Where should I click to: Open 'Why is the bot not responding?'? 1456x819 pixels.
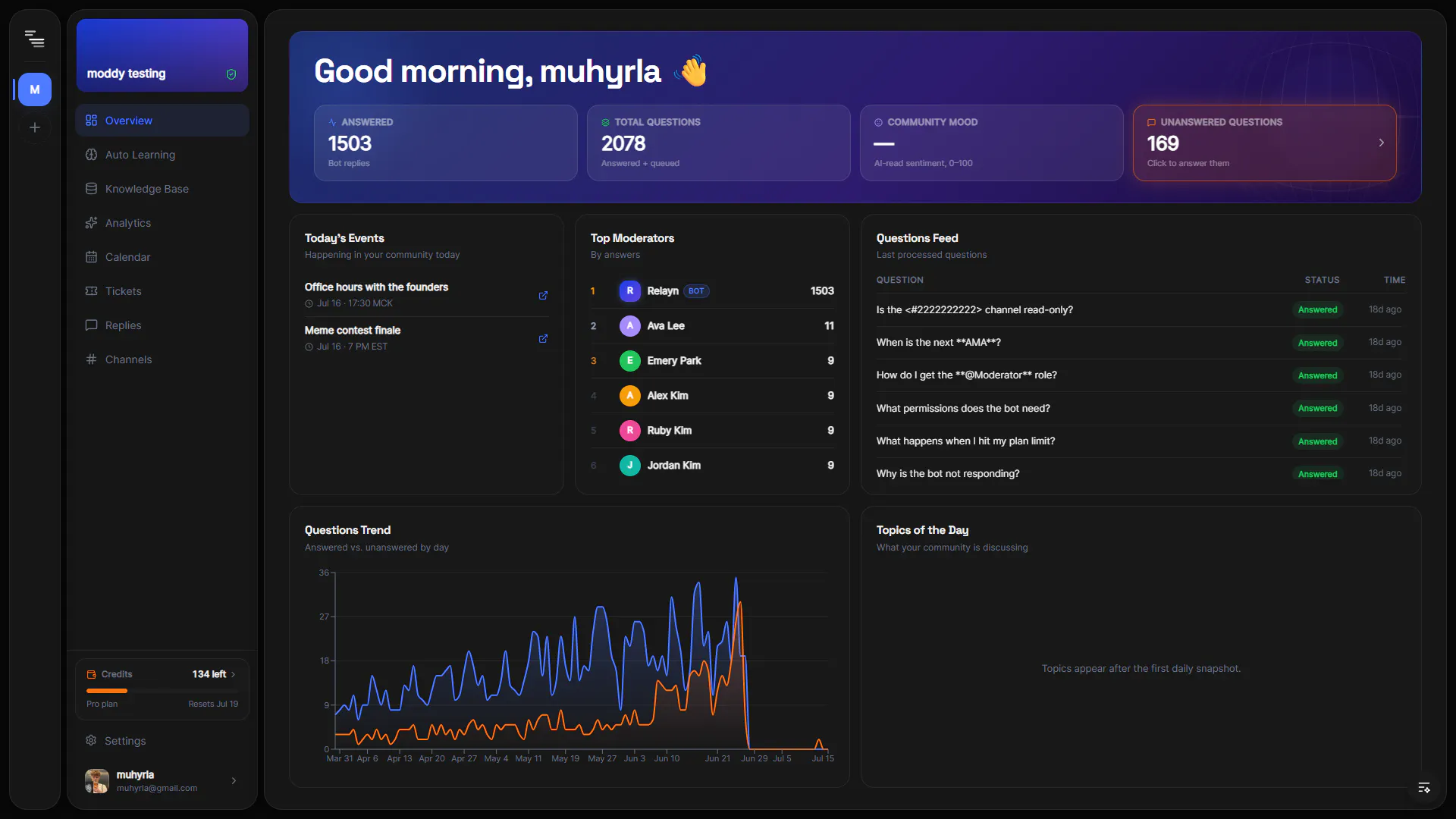[x=948, y=473]
